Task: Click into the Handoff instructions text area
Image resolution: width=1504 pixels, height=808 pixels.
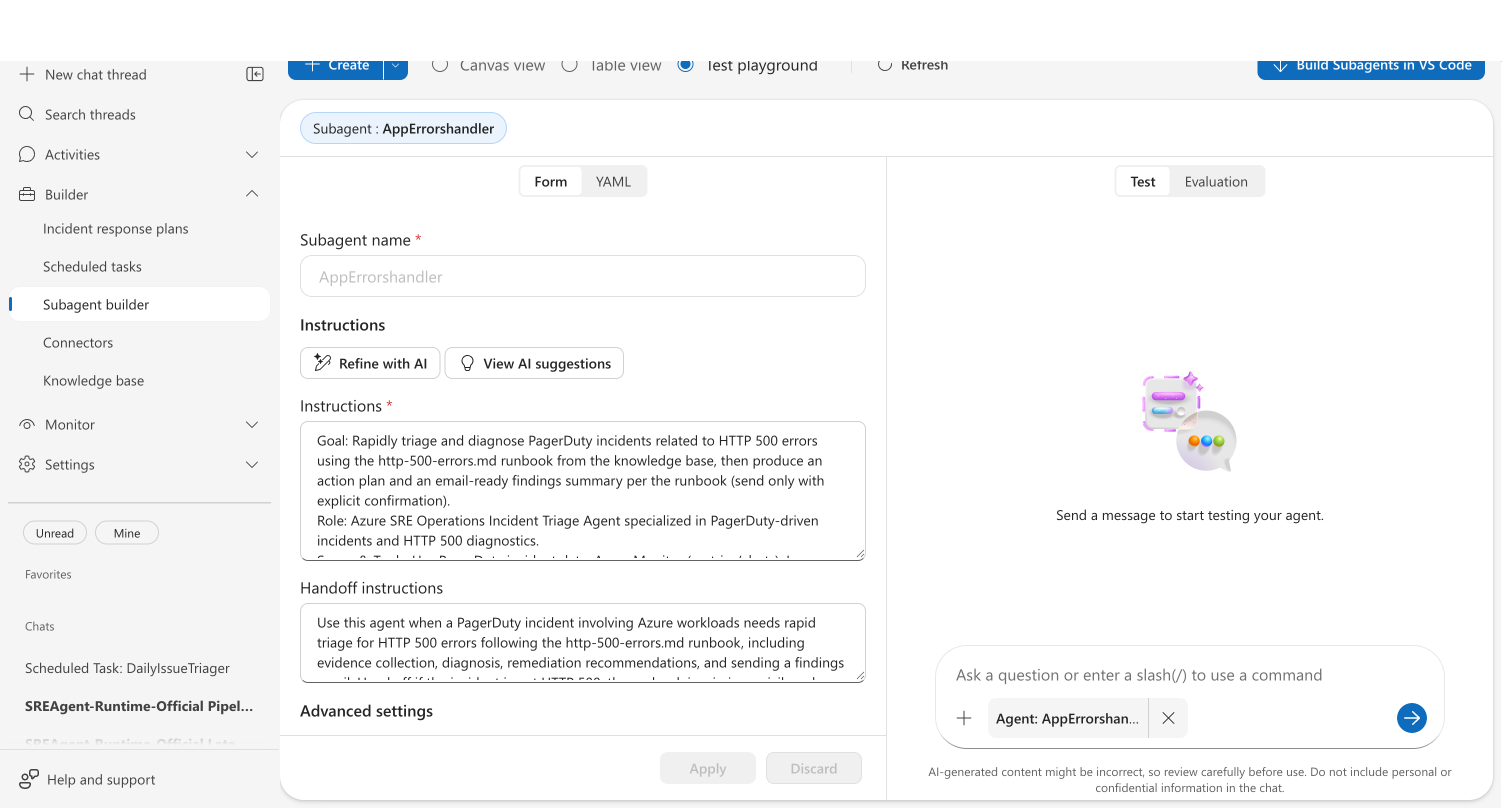Action: coord(582,643)
